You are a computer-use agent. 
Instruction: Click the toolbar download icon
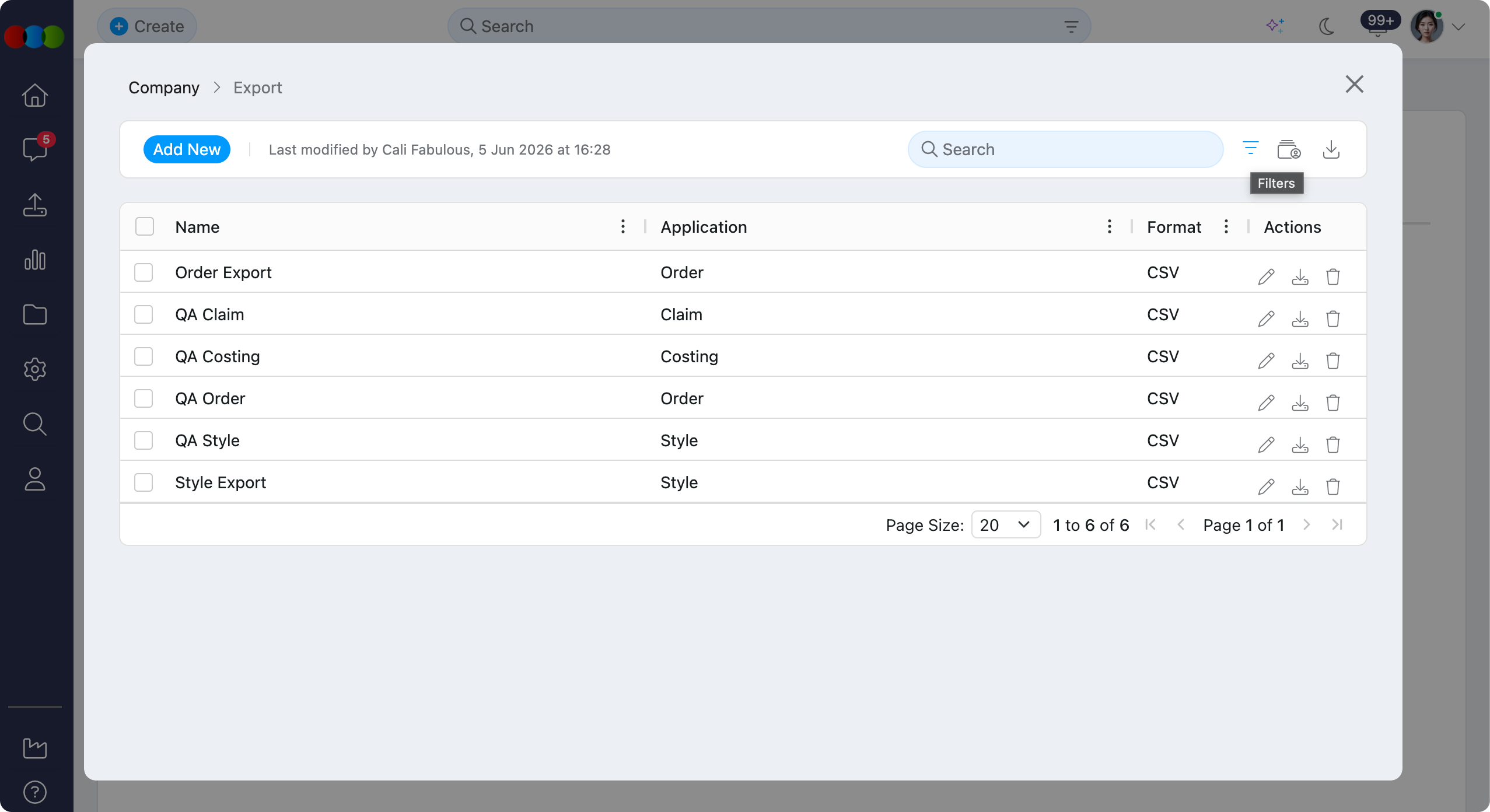tap(1331, 149)
